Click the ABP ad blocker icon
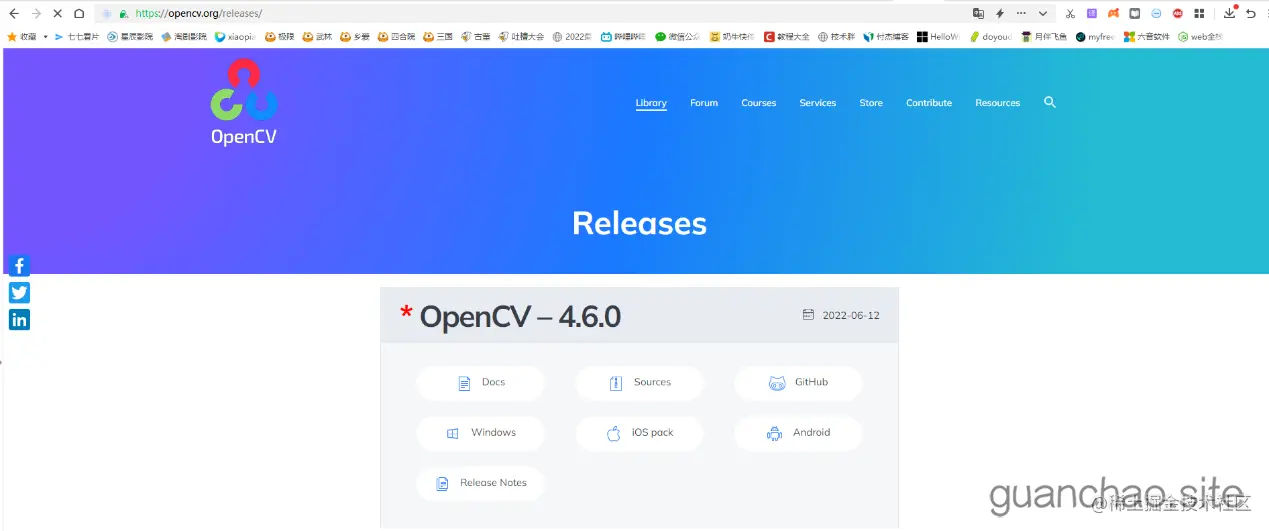Image resolution: width=1269 pixels, height=531 pixels. (1177, 13)
